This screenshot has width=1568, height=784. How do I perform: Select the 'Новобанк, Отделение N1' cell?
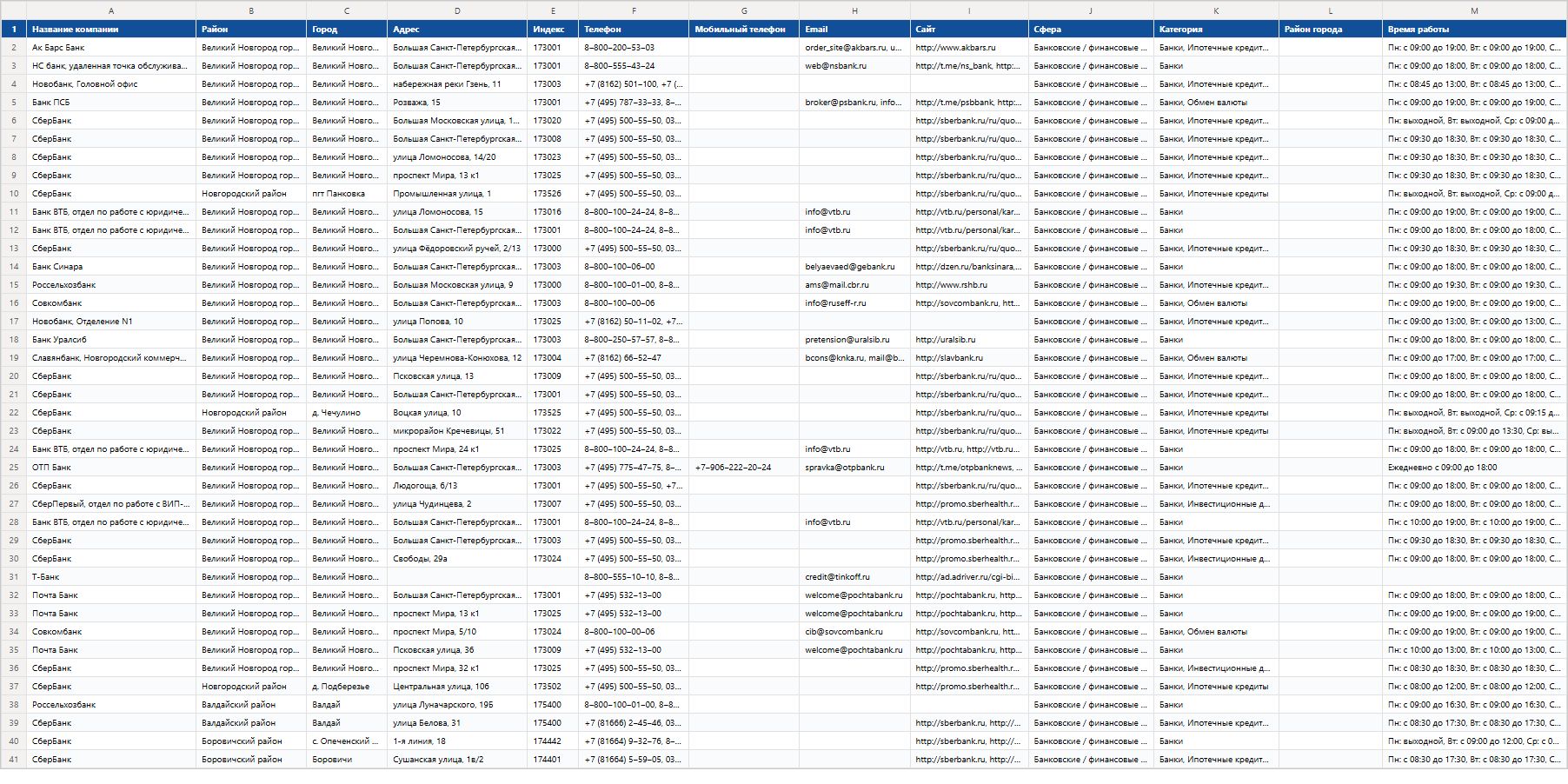point(111,322)
